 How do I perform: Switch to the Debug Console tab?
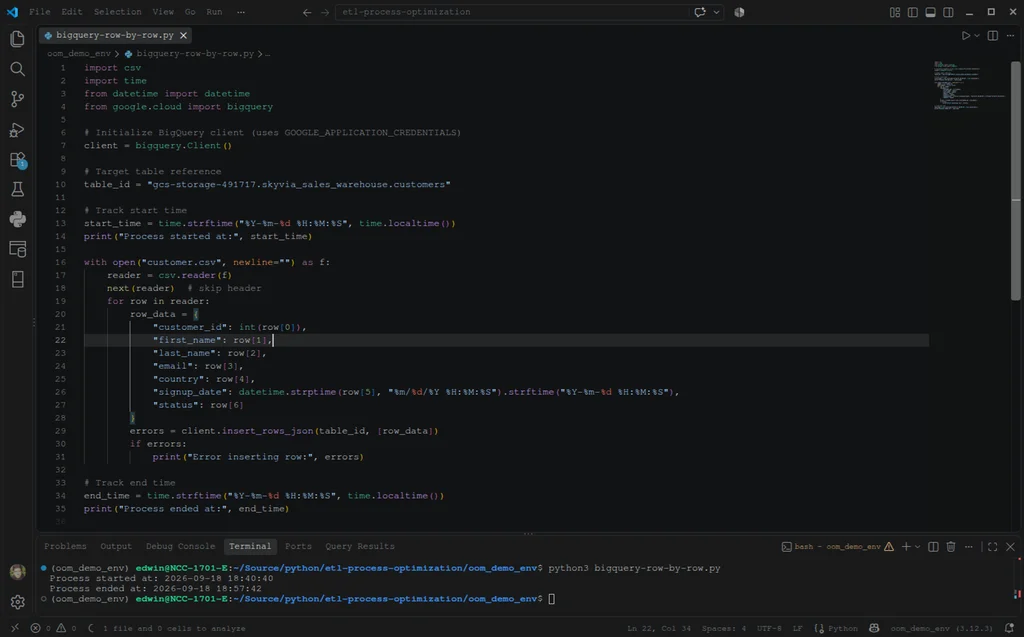[x=180, y=546]
